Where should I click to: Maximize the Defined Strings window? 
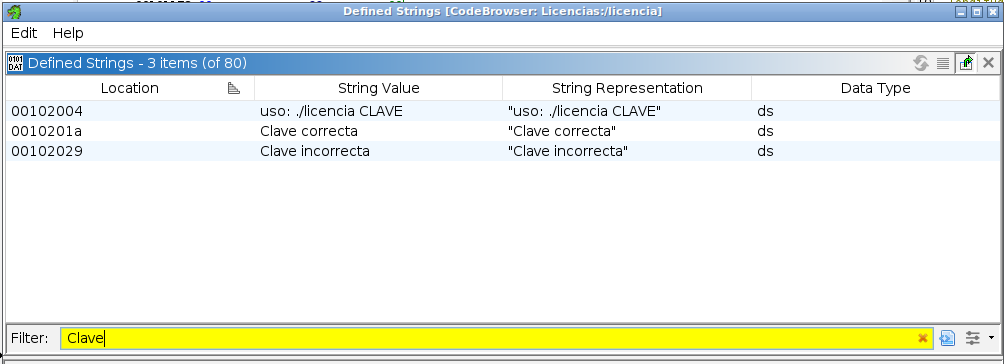(x=977, y=12)
